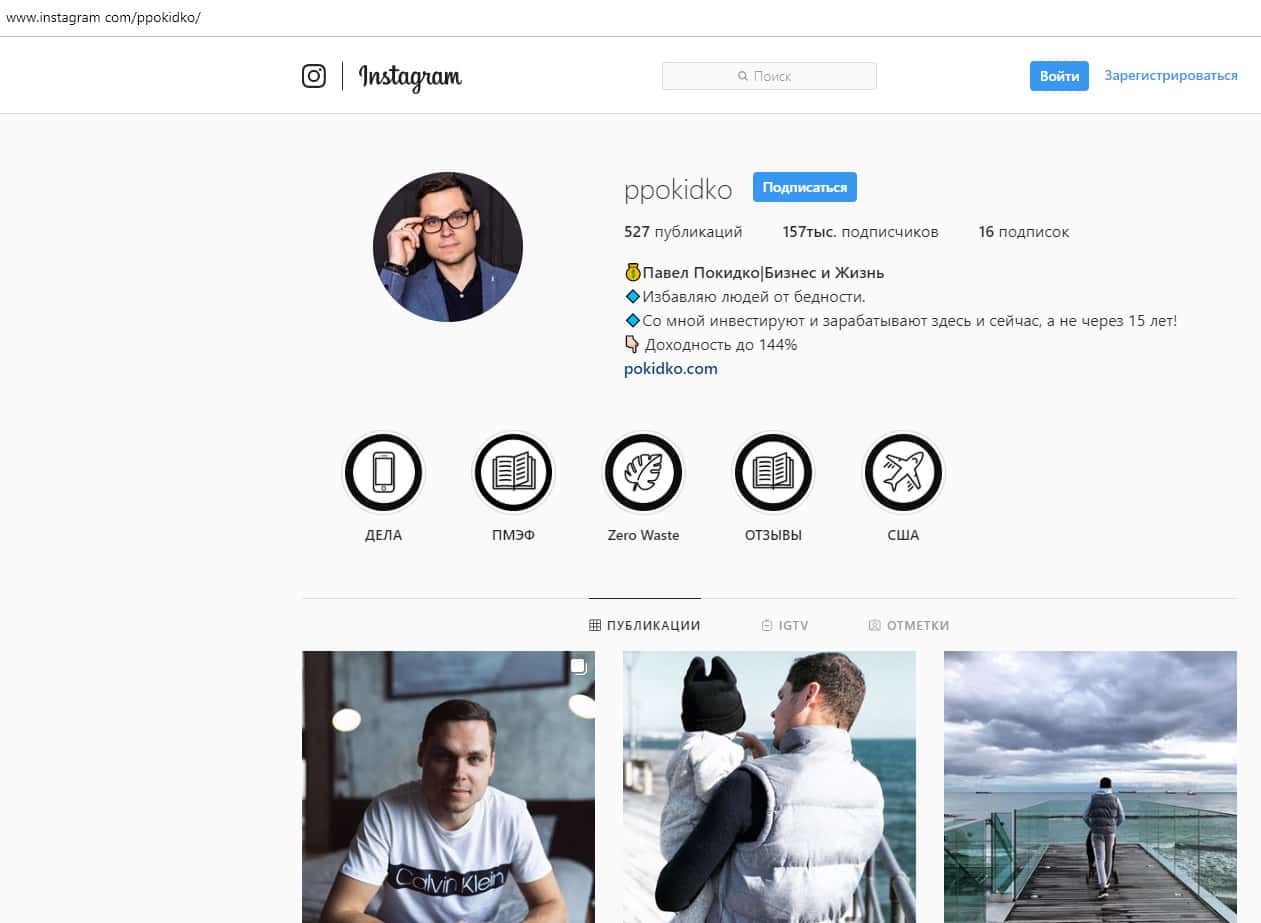Open the pier walkway photo post

(x=1090, y=787)
